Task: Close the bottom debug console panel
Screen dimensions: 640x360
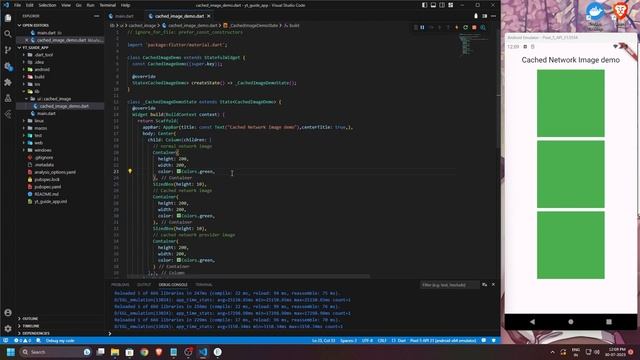Action: [493, 284]
